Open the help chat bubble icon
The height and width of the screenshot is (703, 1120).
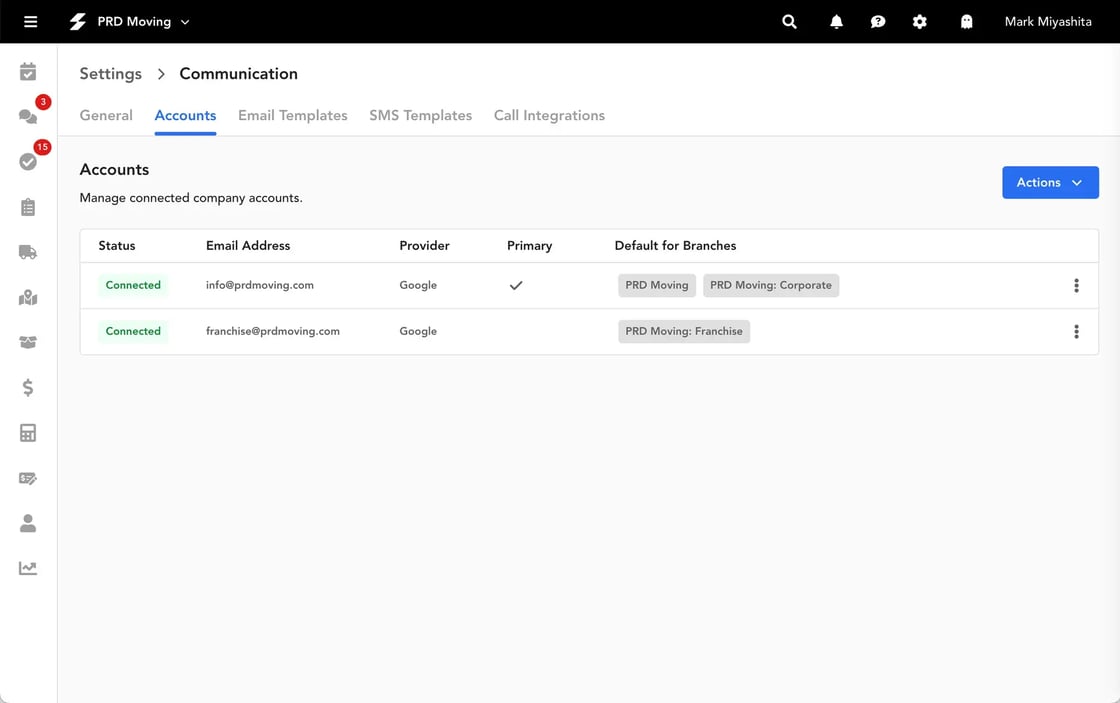(x=878, y=21)
